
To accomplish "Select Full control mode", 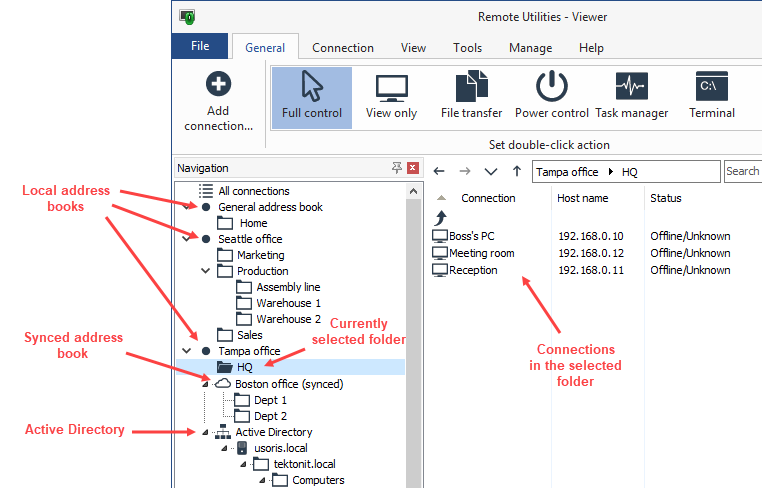I will (x=312, y=99).
